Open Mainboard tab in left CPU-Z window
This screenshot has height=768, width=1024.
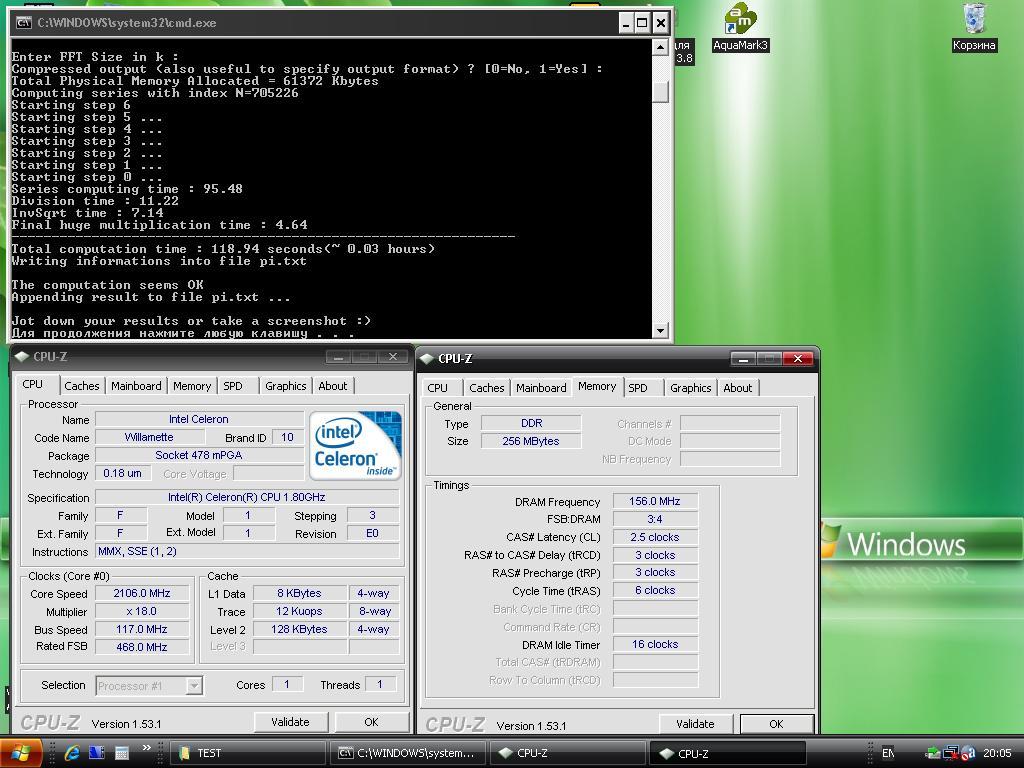136,386
